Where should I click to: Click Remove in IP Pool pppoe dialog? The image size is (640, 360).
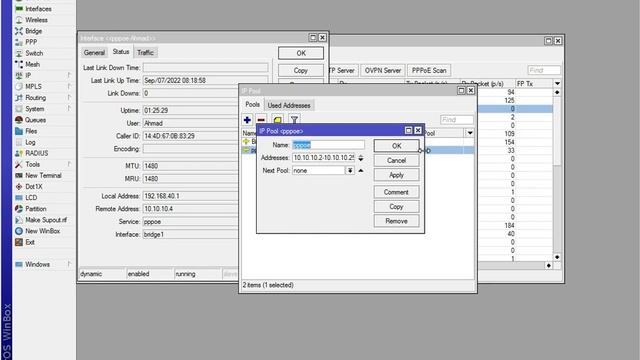click(396, 221)
